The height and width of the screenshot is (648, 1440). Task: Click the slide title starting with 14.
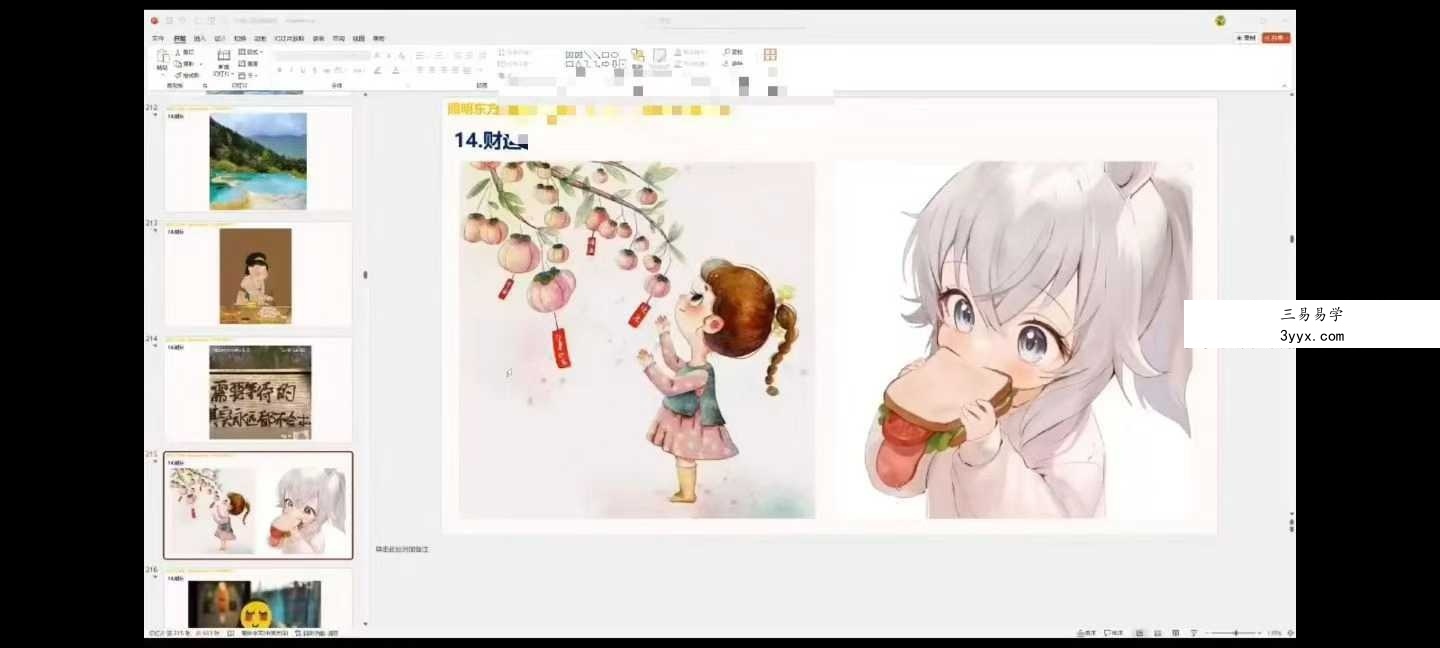click(491, 141)
